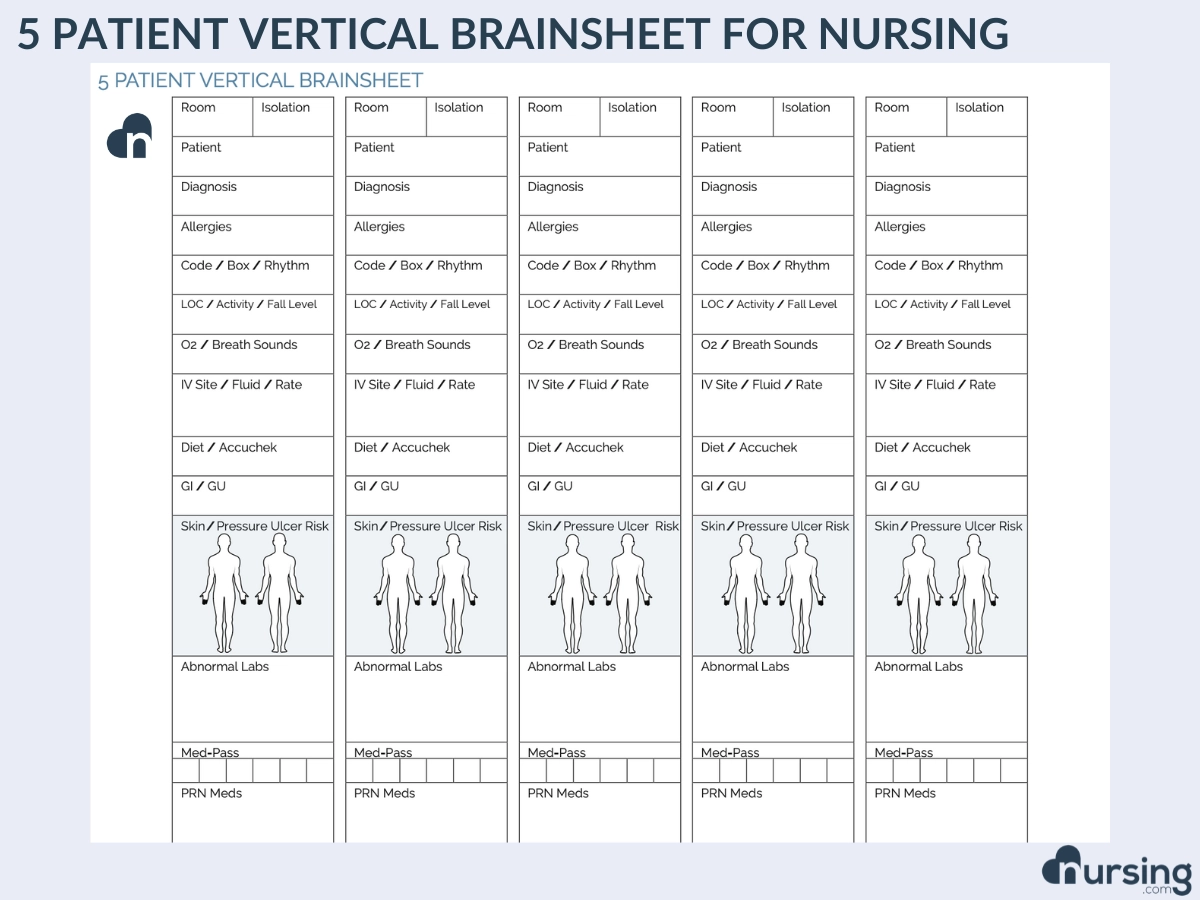The width and height of the screenshot is (1200, 900).
Task: Select Abnormal Labs box in fifth column
Action: (x=946, y=699)
